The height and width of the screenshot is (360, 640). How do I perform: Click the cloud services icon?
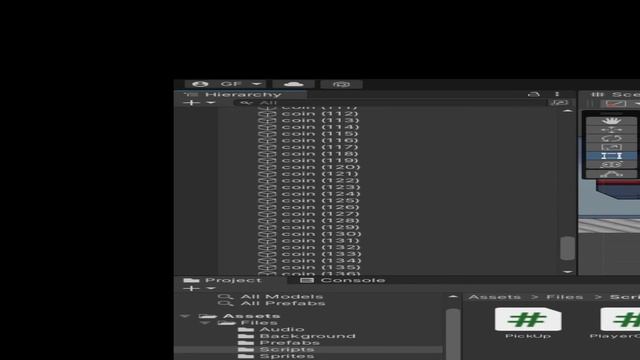click(x=293, y=84)
